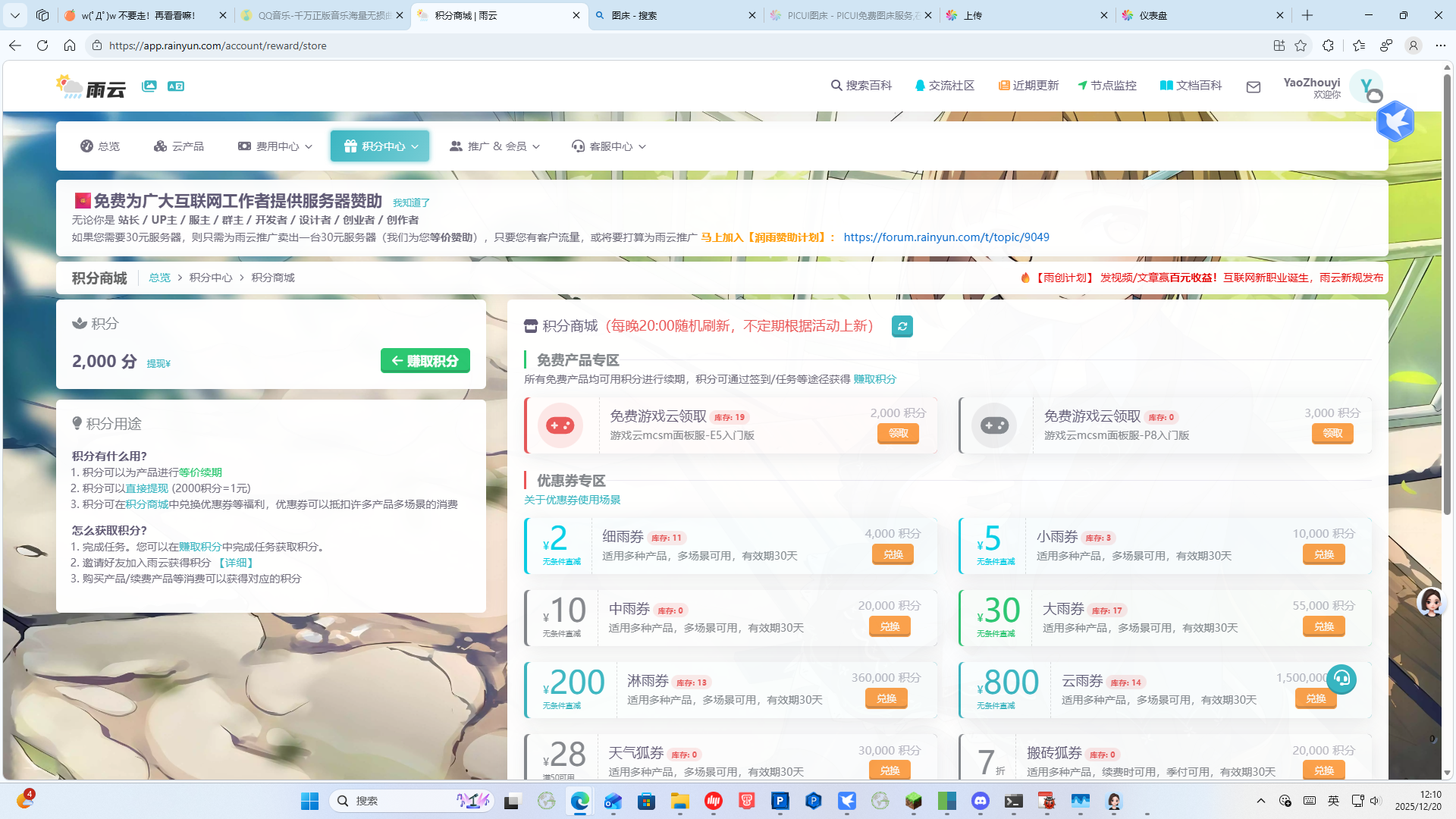This screenshot has height=819, width=1456.
Task: Select 积分中心 in the navigation bar
Action: click(379, 146)
